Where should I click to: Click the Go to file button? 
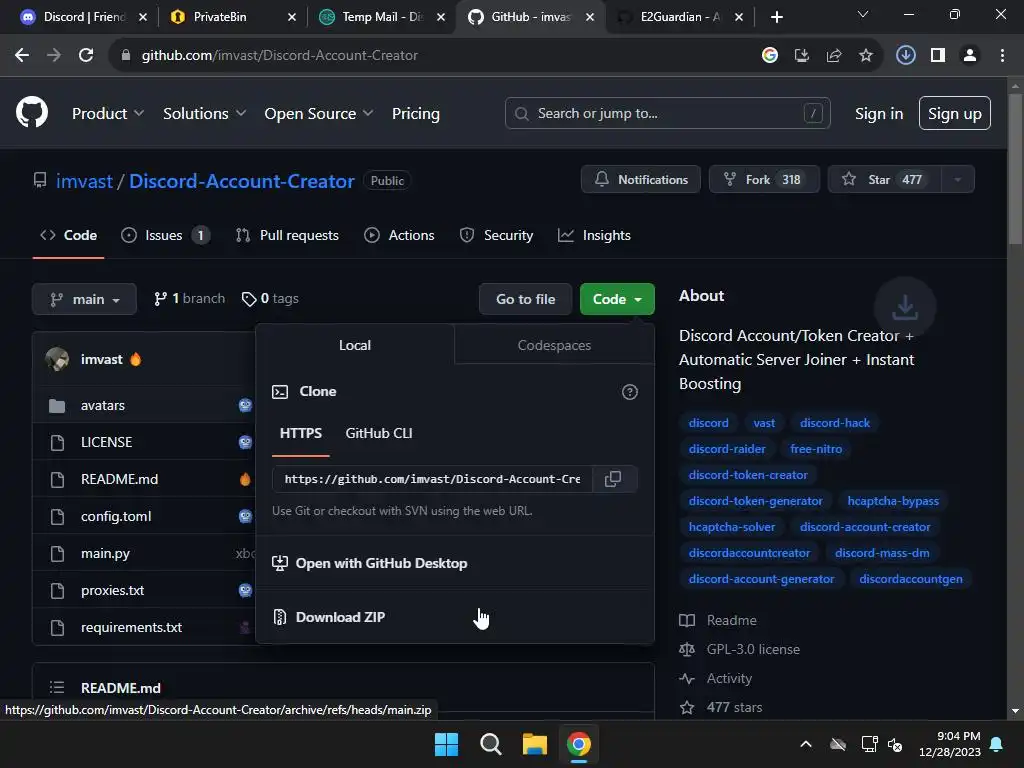pos(526,299)
